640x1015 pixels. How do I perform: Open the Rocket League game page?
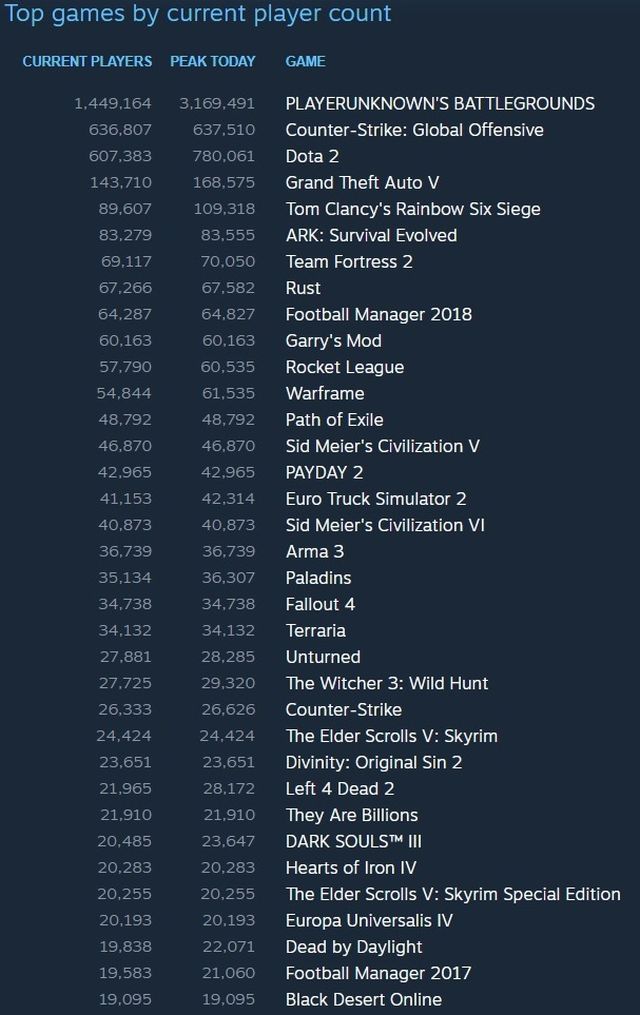click(344, 367)
